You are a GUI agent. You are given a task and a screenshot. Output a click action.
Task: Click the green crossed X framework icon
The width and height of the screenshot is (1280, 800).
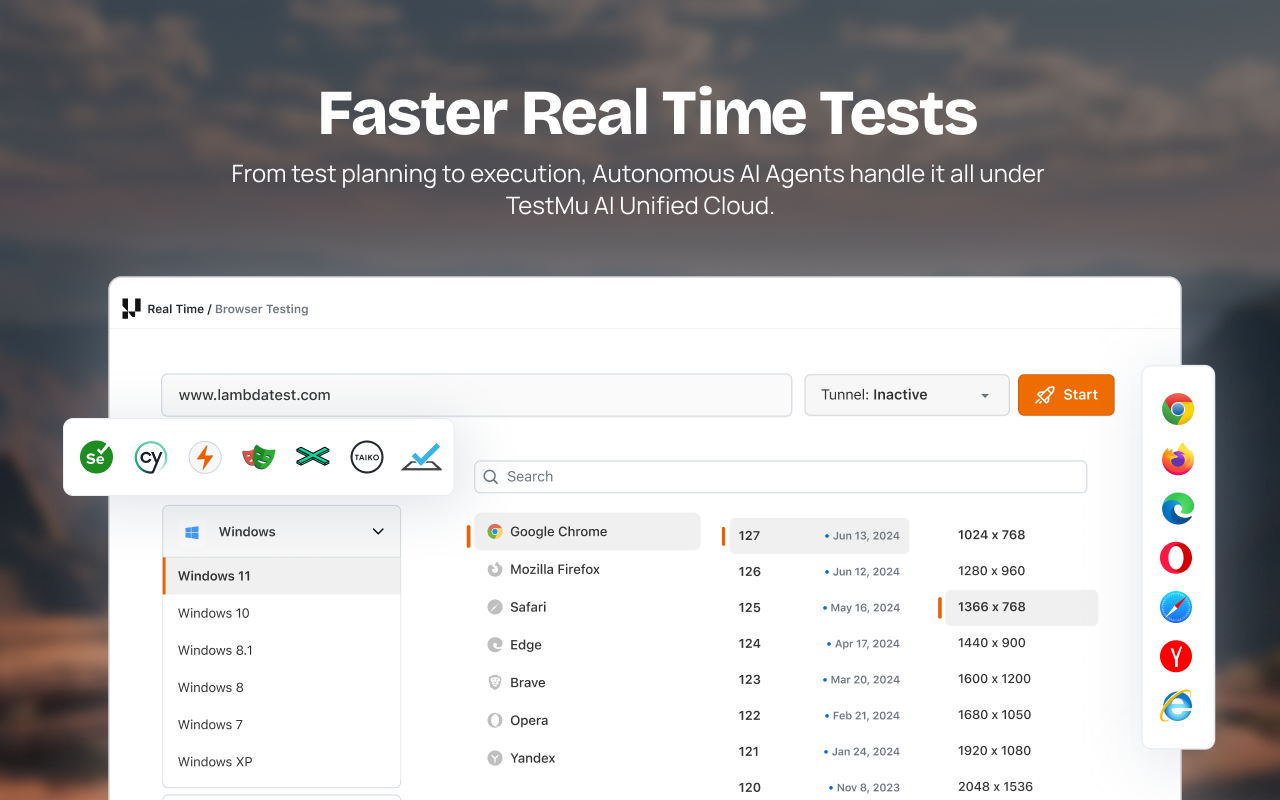click(x=313, y=457)
